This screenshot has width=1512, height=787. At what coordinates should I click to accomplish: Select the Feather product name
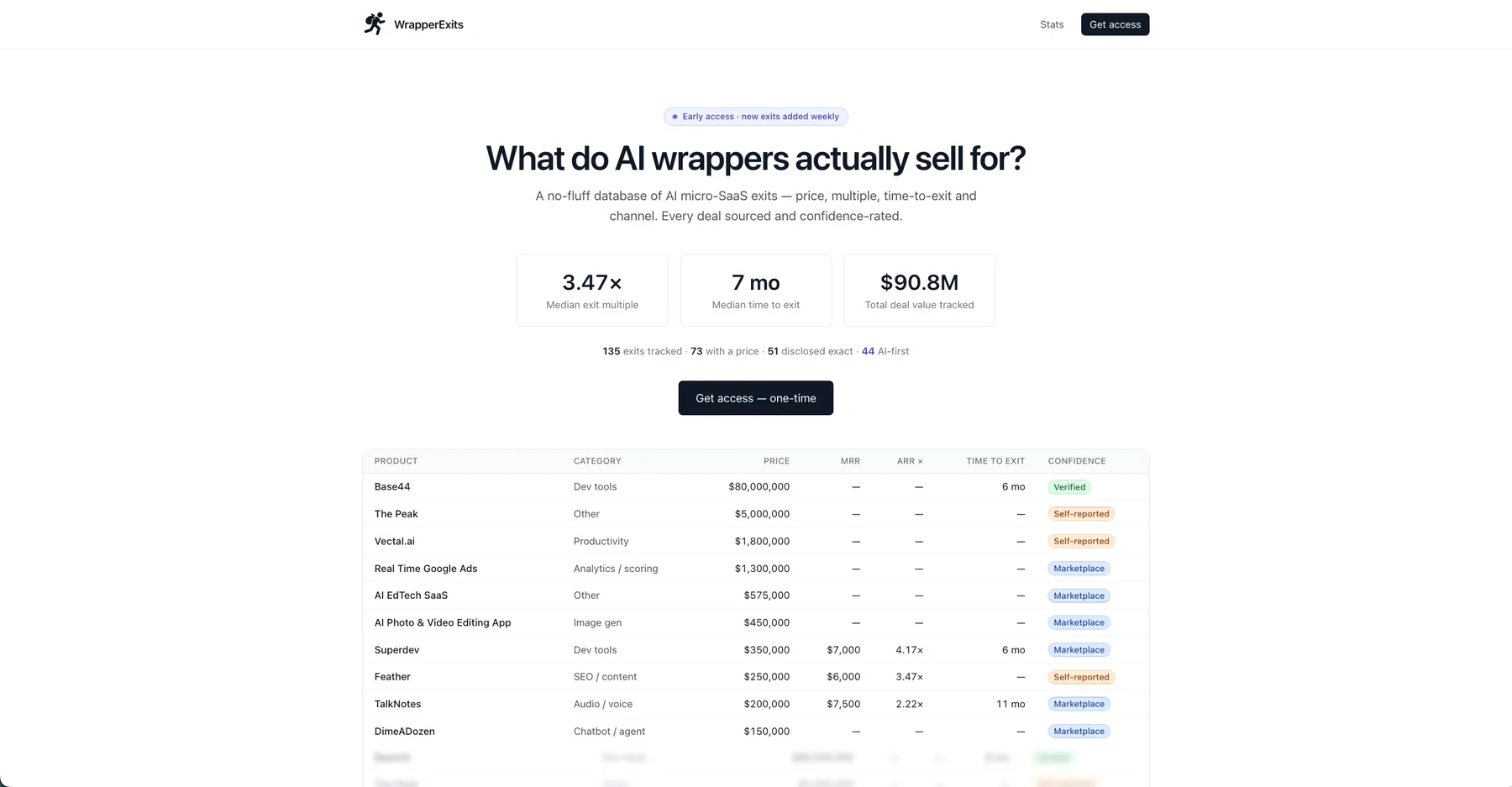pyautogui.click(x=392, y=677)
